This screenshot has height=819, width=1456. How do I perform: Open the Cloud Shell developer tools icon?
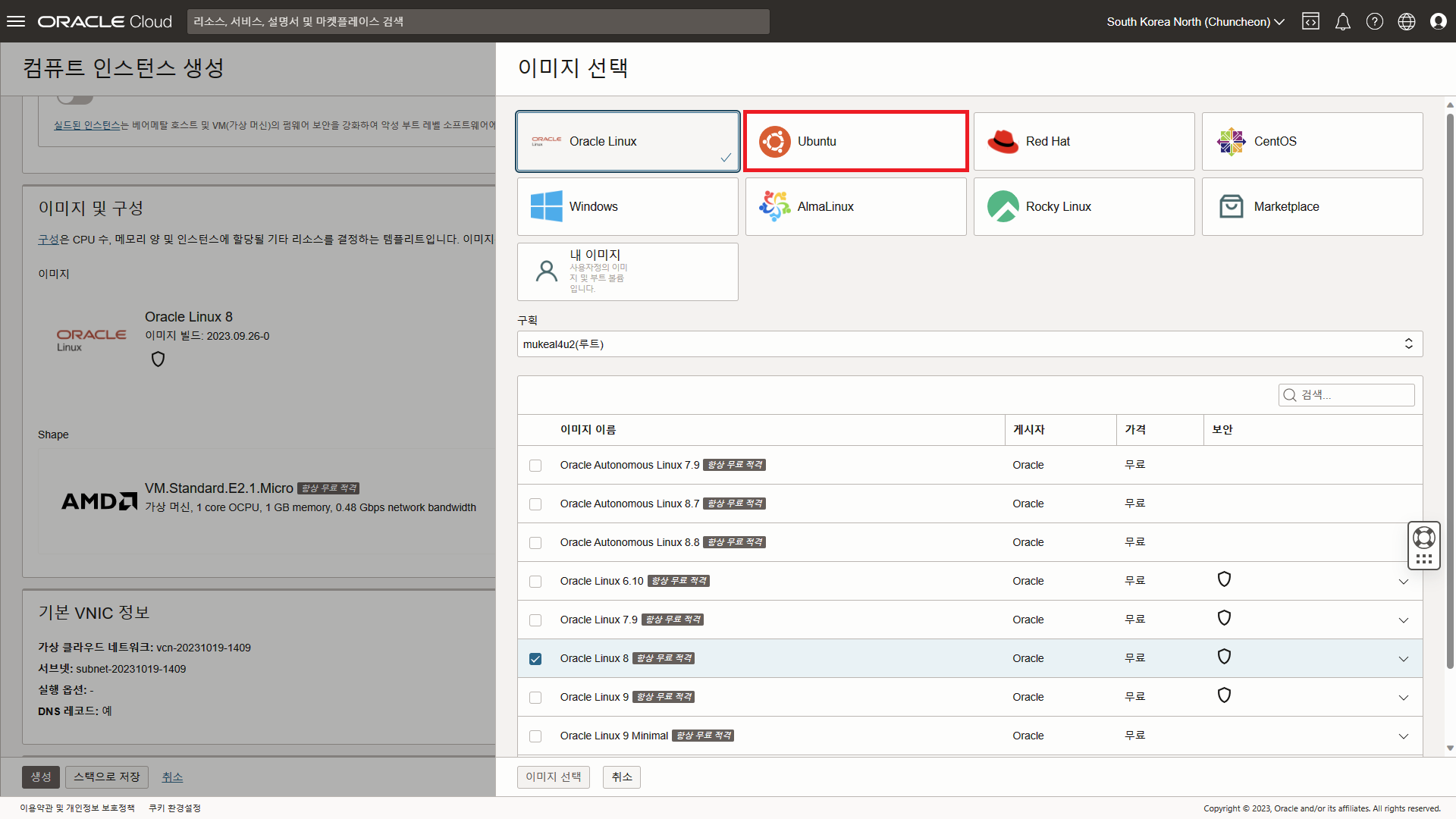tap(1310, 21)
